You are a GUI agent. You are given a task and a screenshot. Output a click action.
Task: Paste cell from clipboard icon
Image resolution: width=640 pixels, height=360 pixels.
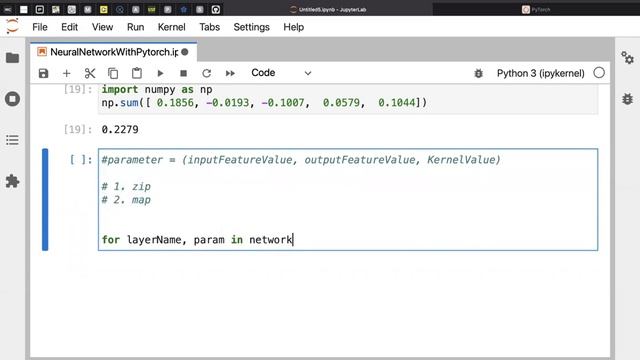[x=137, y=73]
